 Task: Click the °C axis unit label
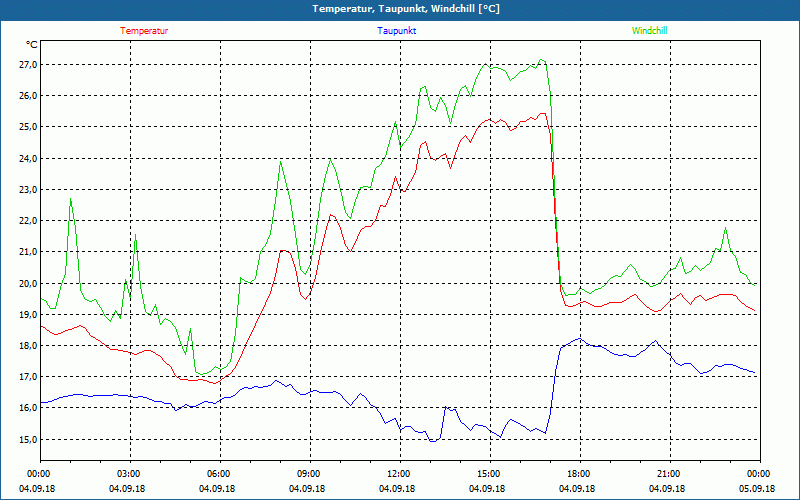tap(32, 45)
